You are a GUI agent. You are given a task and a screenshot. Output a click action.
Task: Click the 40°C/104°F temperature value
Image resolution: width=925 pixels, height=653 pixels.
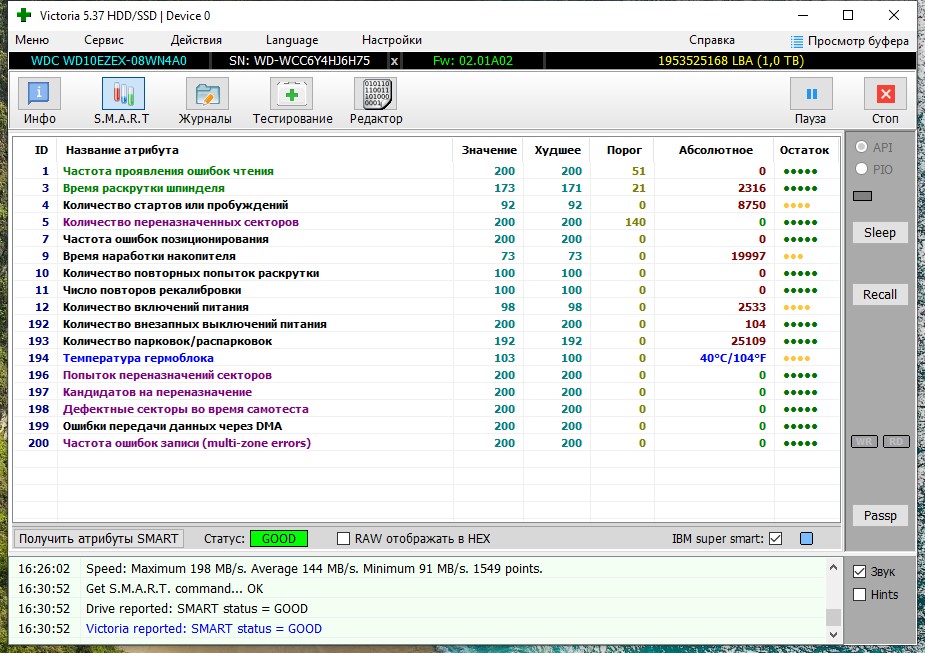pos(733,358)
